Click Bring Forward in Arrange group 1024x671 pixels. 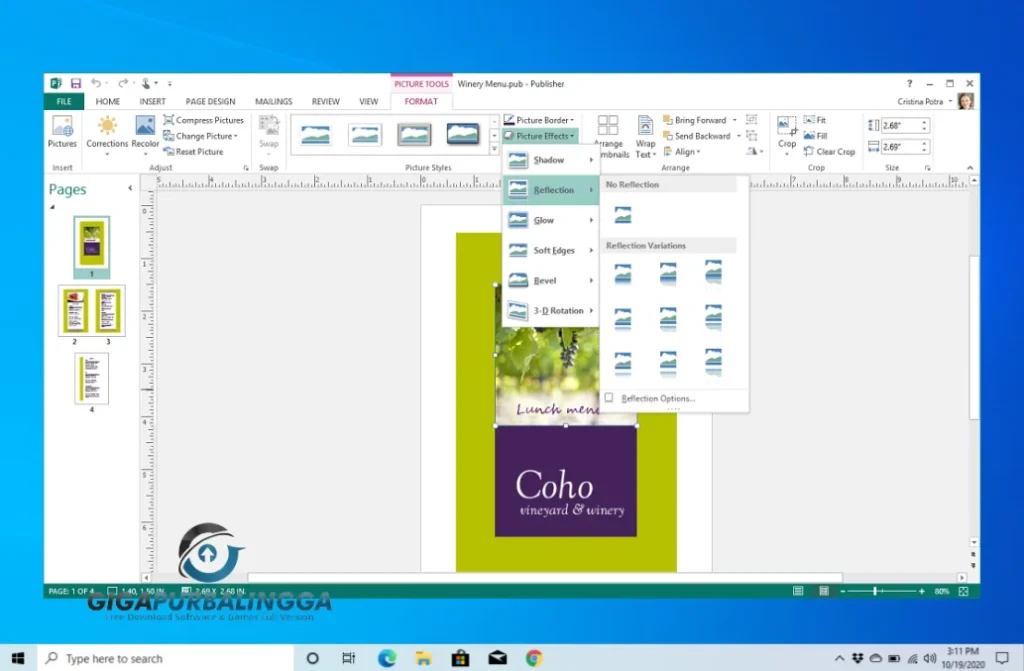703,119
